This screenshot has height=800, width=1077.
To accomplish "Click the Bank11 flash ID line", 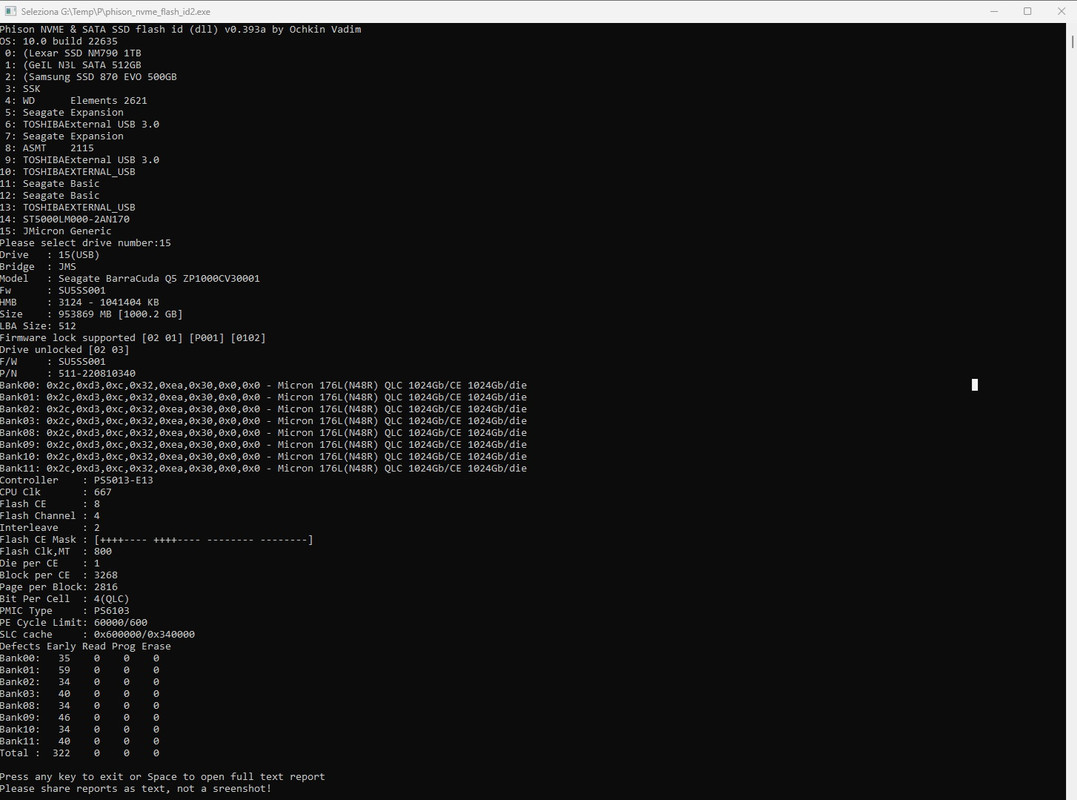I will tap(263, 468).
